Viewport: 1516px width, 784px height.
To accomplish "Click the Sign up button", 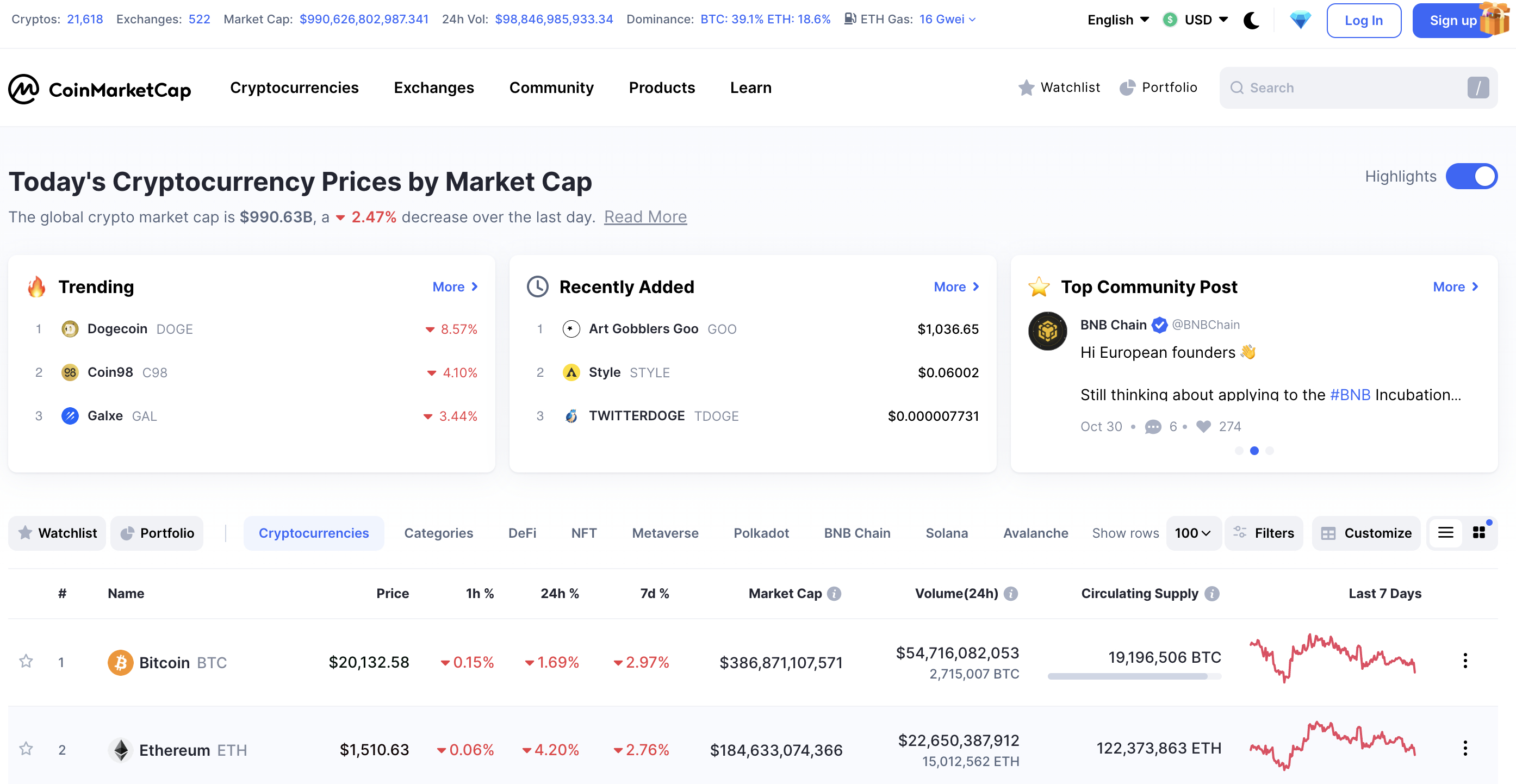I will tap(1452, 21).
